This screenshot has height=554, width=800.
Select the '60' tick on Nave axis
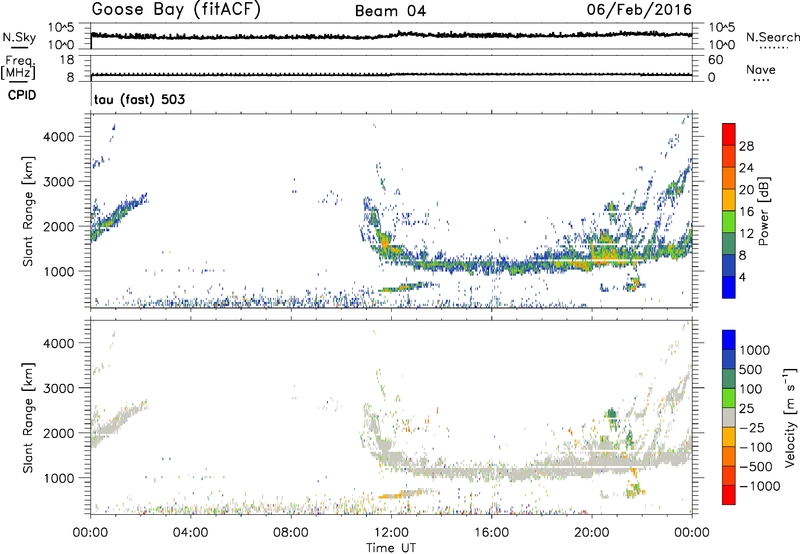click(715, 60)
